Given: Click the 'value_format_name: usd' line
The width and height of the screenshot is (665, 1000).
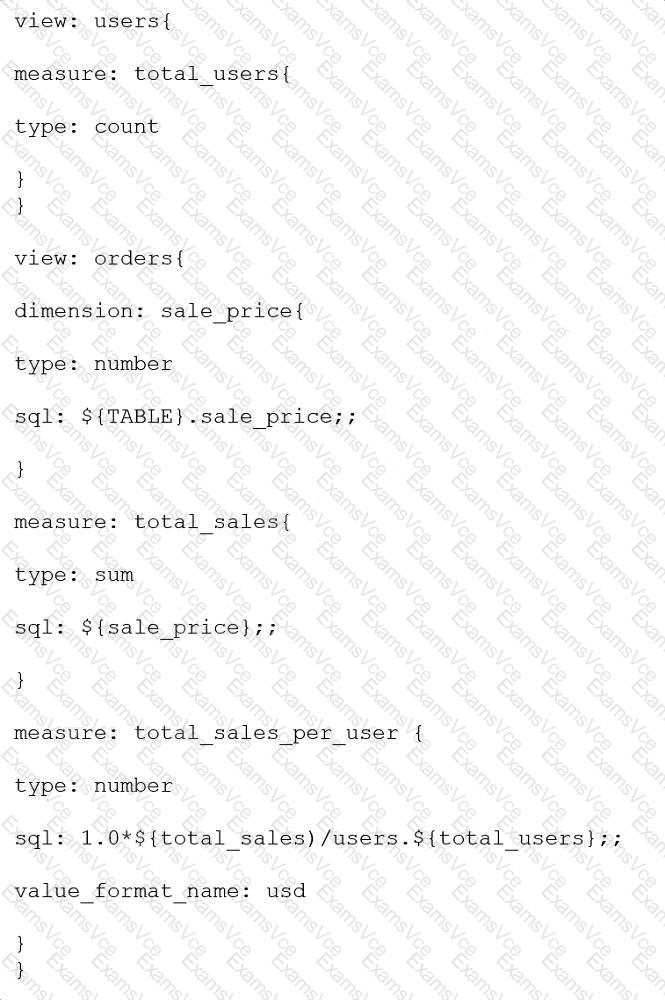Looking at the screenshot, I should tap(159, 891).
